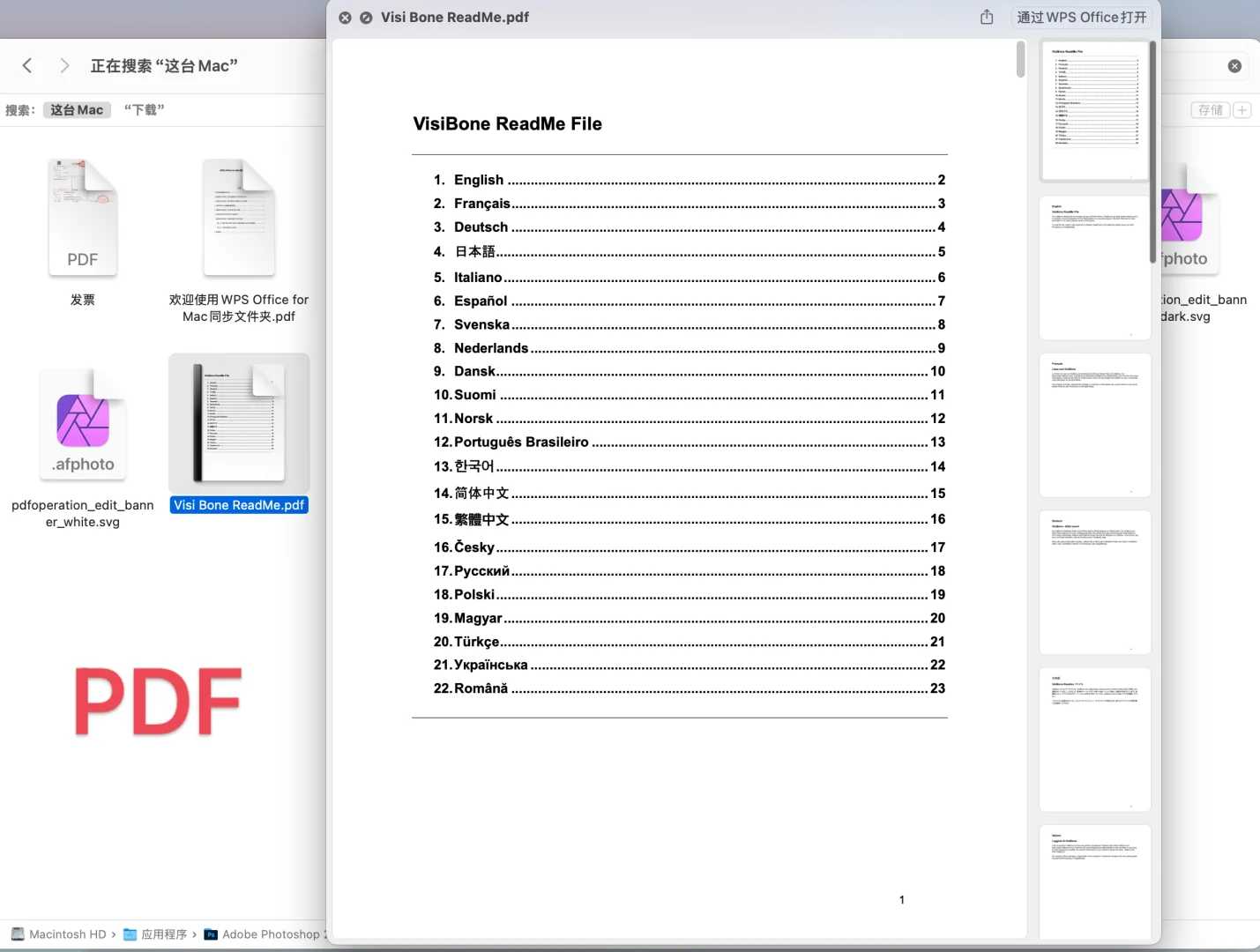Click the Dansk contents entry

coord(689,371)
